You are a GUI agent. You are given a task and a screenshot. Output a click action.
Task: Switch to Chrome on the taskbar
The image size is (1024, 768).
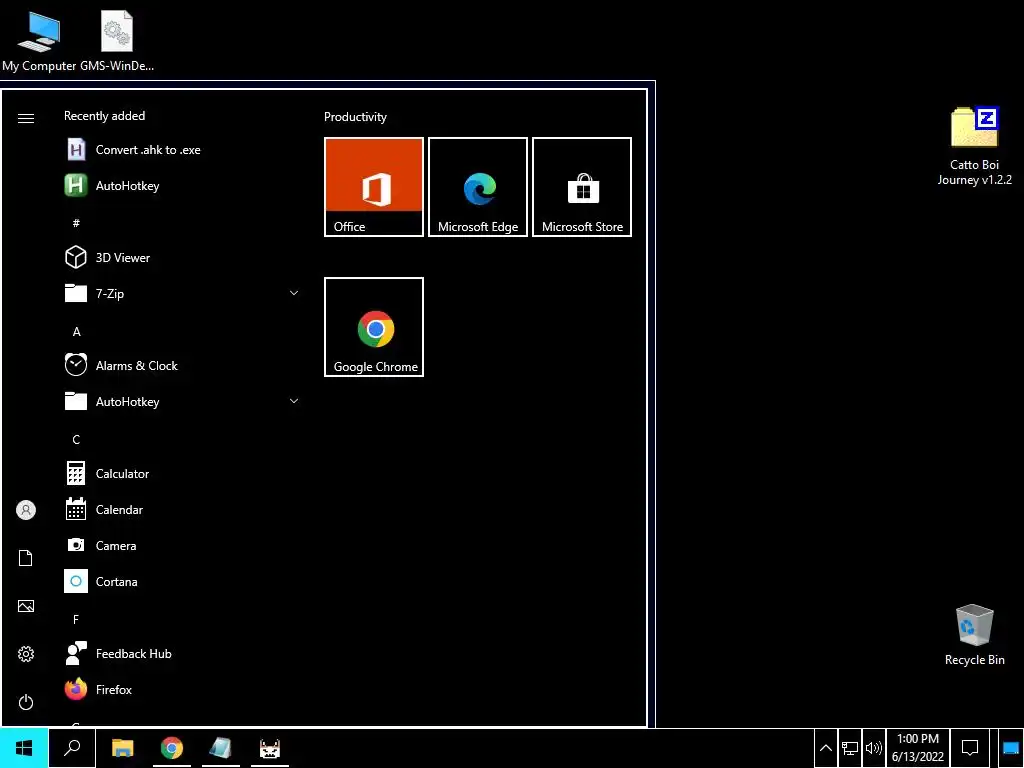(172, 748)
